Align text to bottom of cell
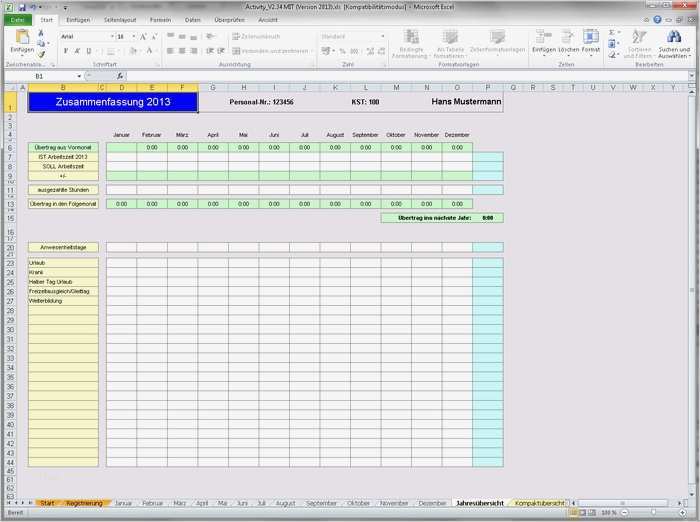 click(194, 36)
